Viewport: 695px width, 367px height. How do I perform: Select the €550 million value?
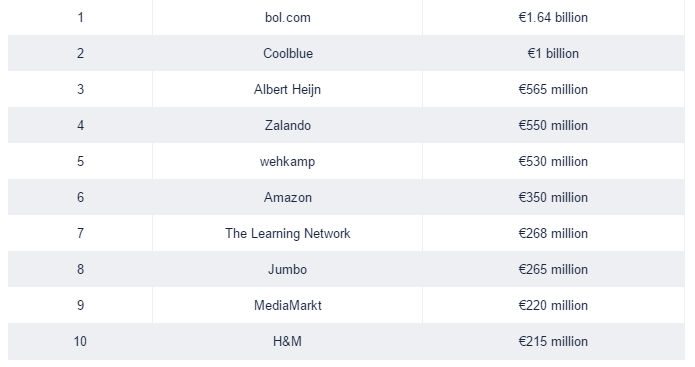tap(553, 125)
